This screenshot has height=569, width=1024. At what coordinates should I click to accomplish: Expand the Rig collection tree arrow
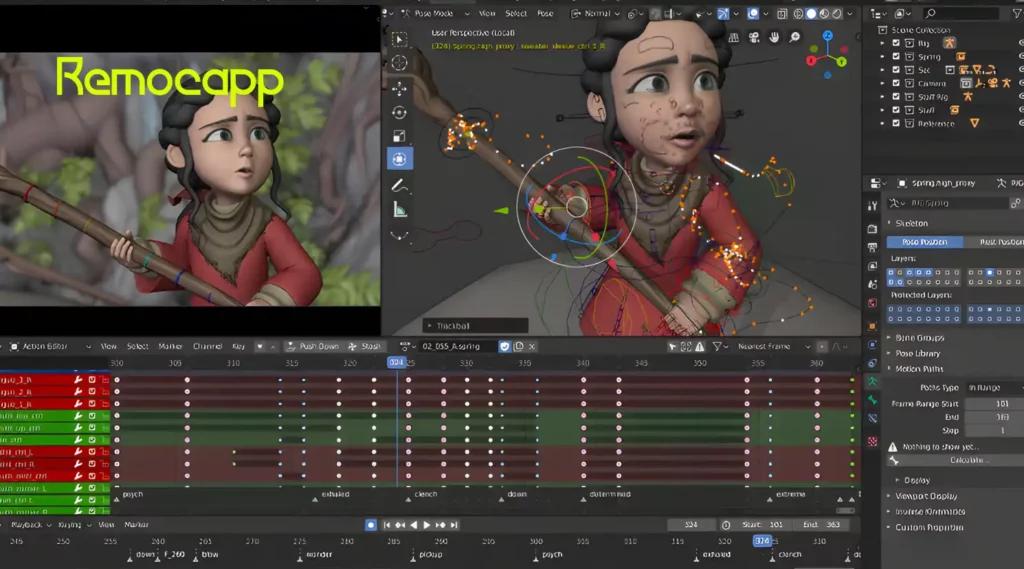pyautogui.click(x=882, y=43)
